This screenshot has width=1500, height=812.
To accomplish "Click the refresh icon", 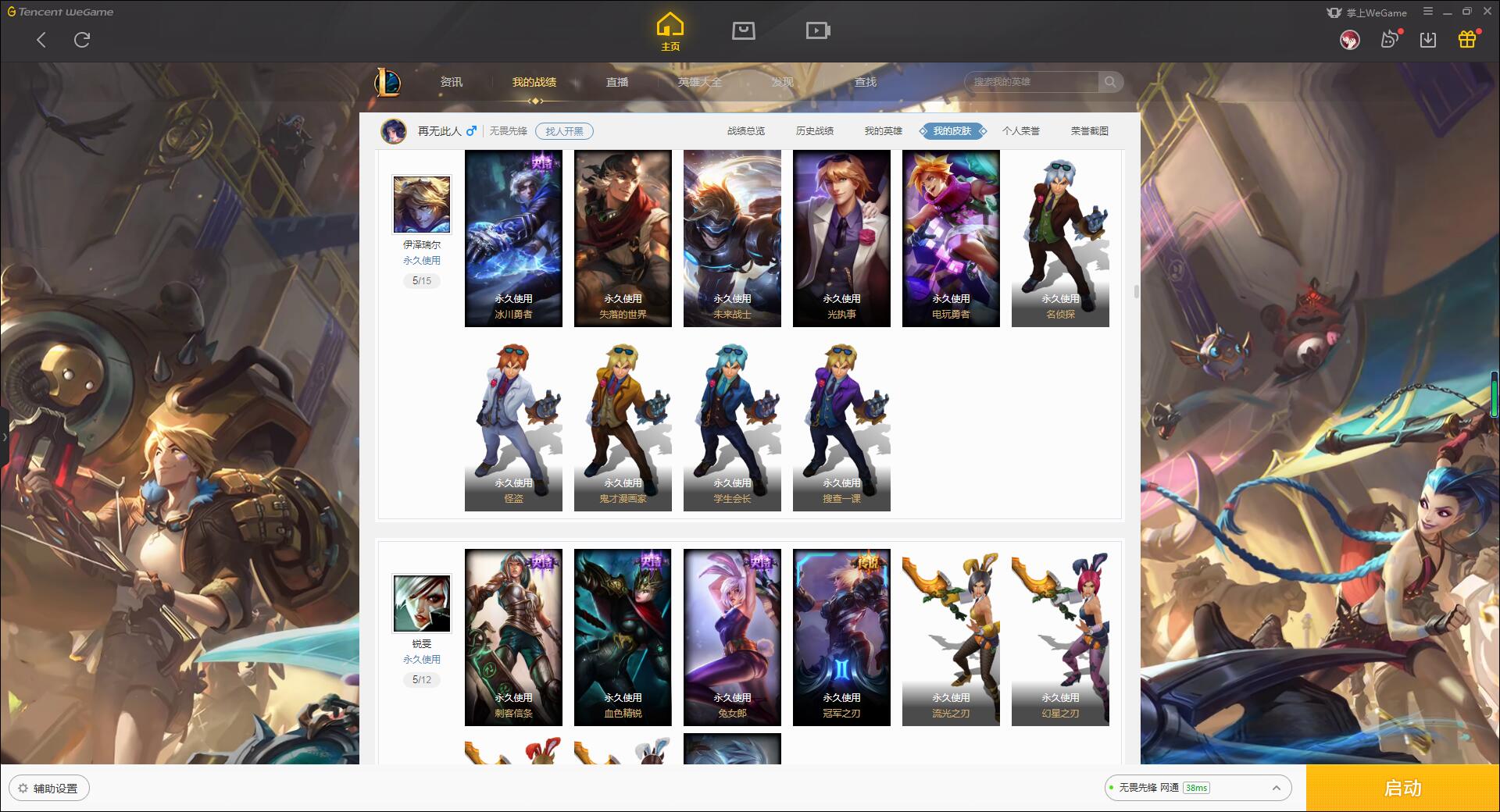I will (82, 40).
